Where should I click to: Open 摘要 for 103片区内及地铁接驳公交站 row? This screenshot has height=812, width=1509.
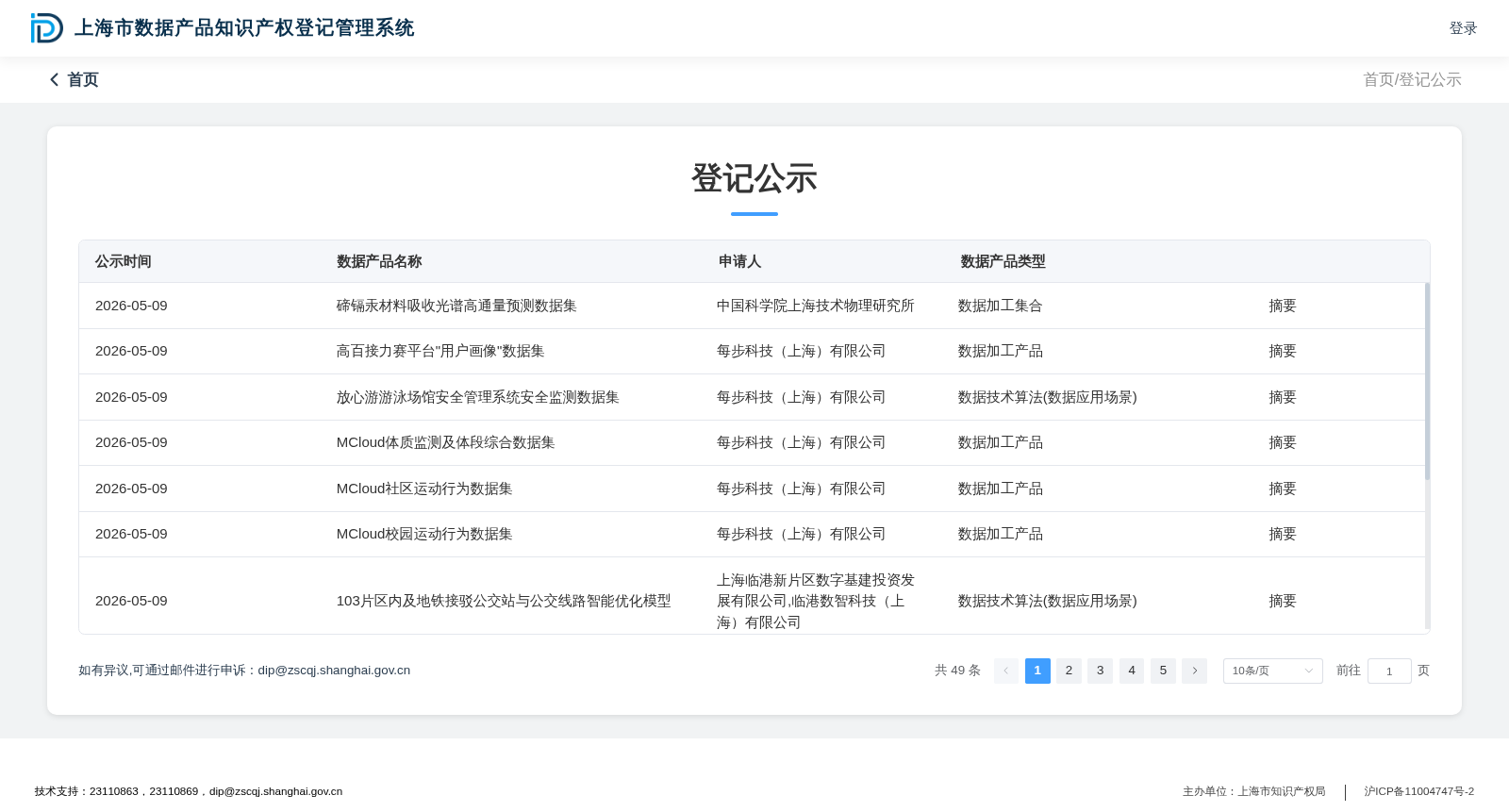(1283, 601)
